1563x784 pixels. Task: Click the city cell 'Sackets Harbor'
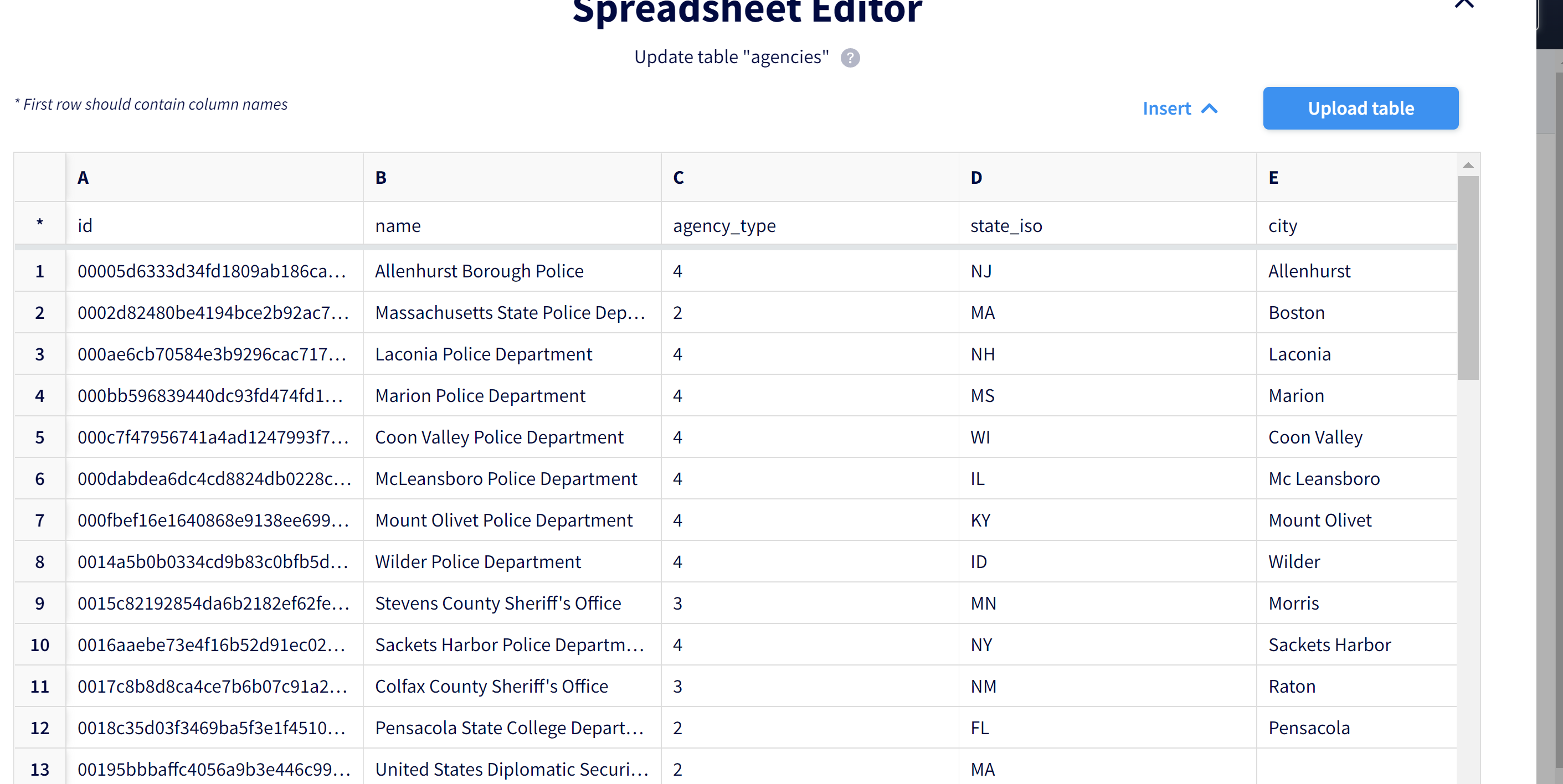pos(1357,644)
